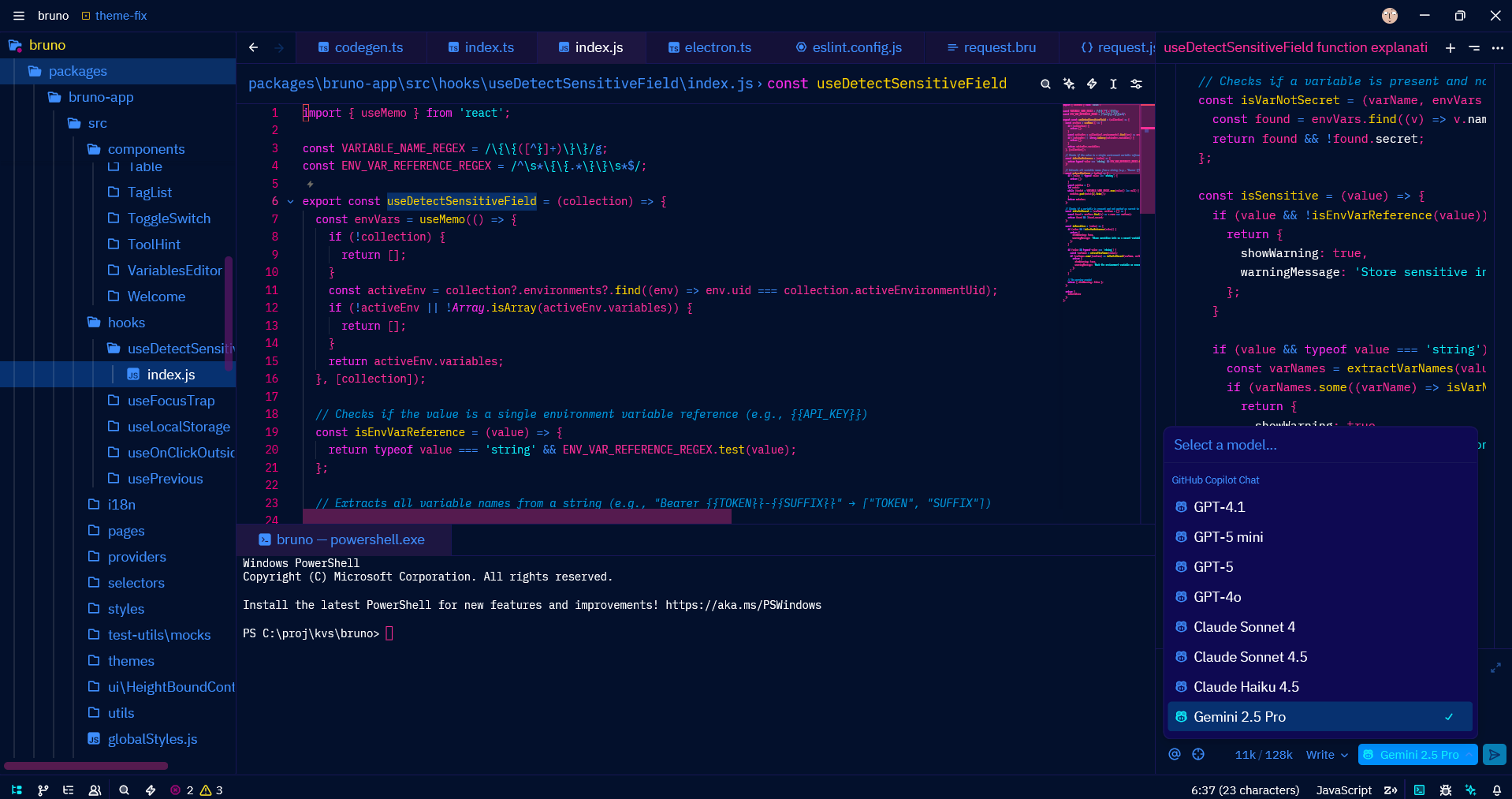
Task: Open notifications bell icon
Action: pyautogui.click(x=1496, y=790)
